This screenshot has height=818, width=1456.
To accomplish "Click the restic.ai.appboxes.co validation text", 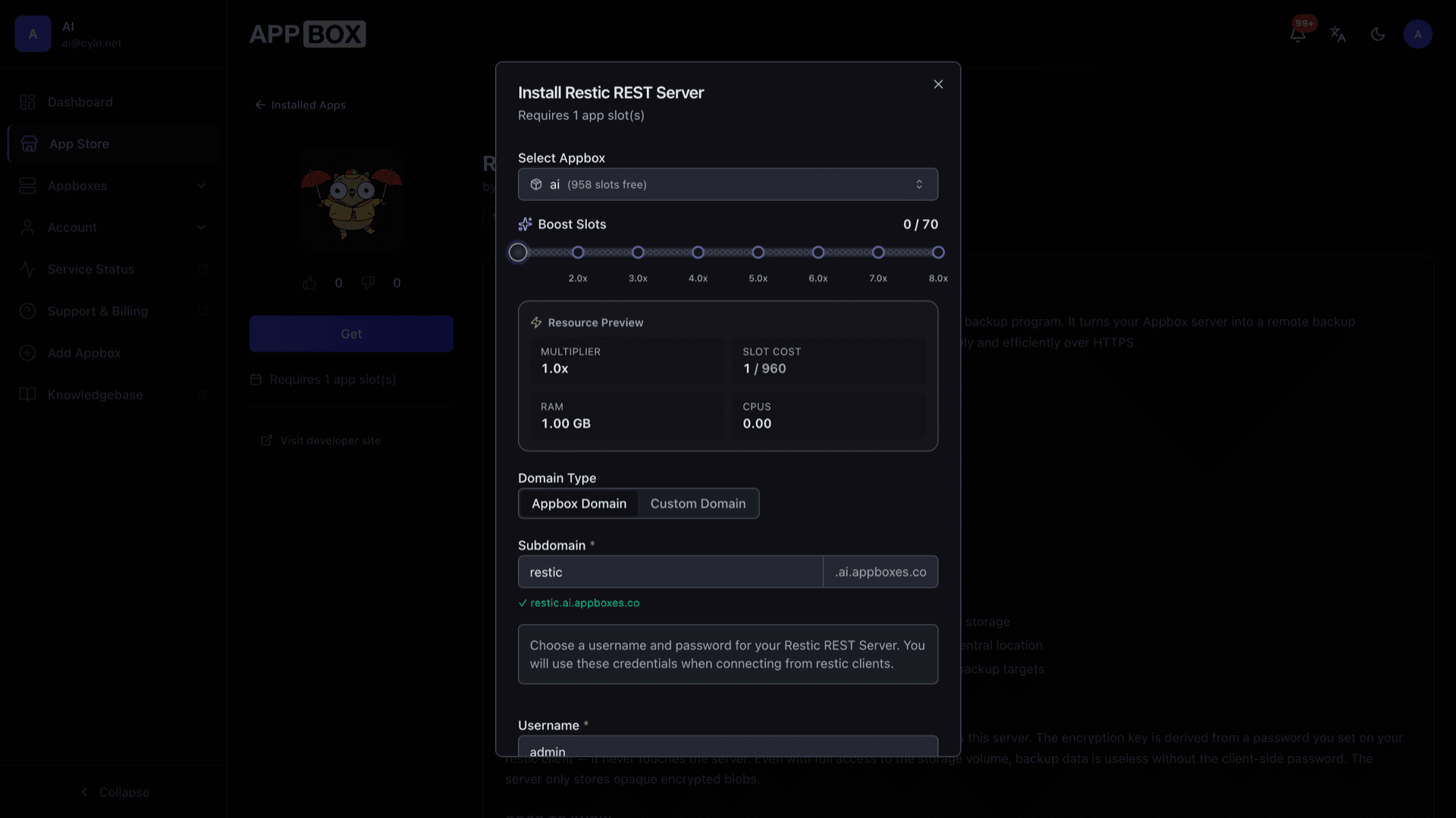I will pyautogui.click(x=585, y=603).
